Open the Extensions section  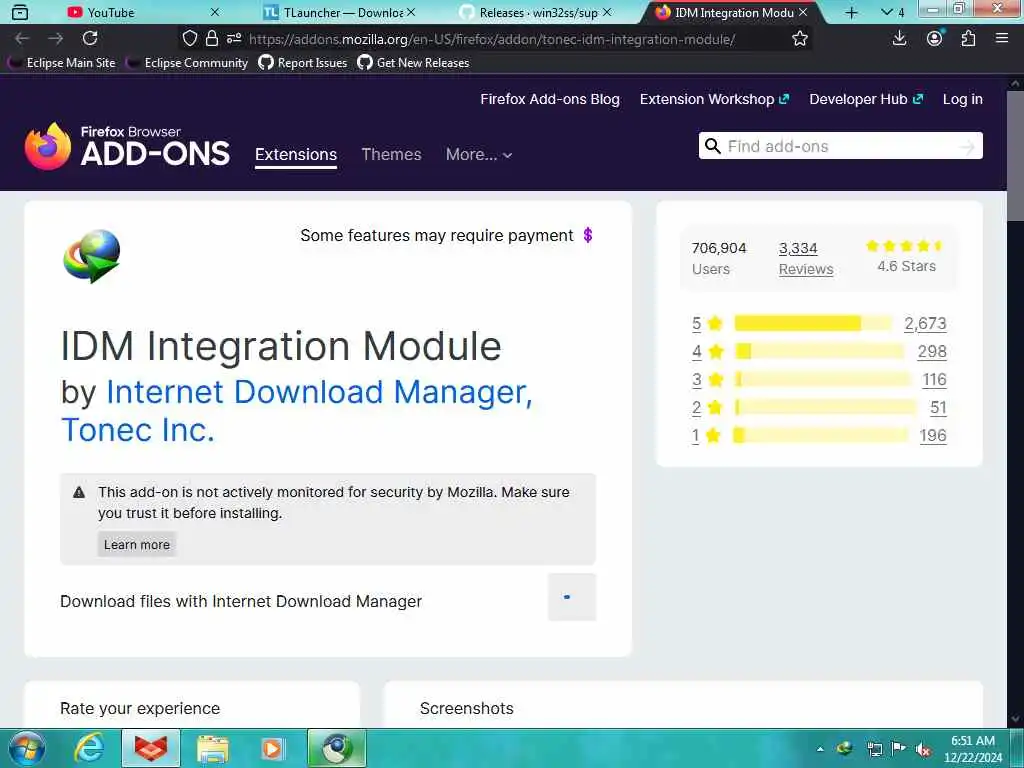pyautogui.click(x=296, y=155)
